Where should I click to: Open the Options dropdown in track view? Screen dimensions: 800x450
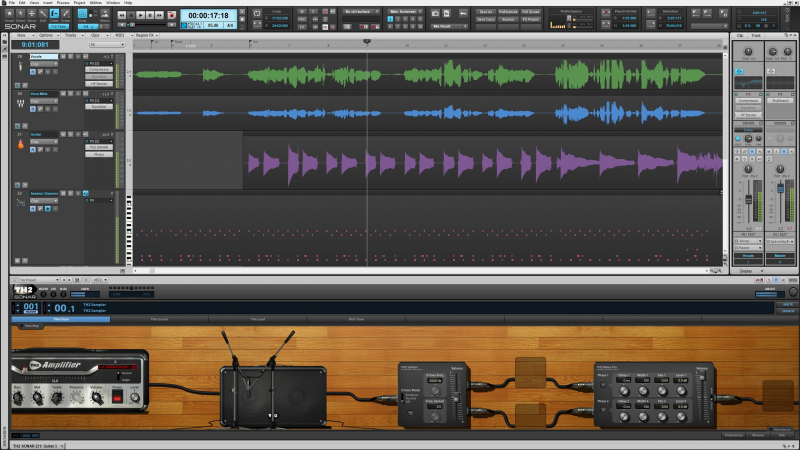pos(46,34)
